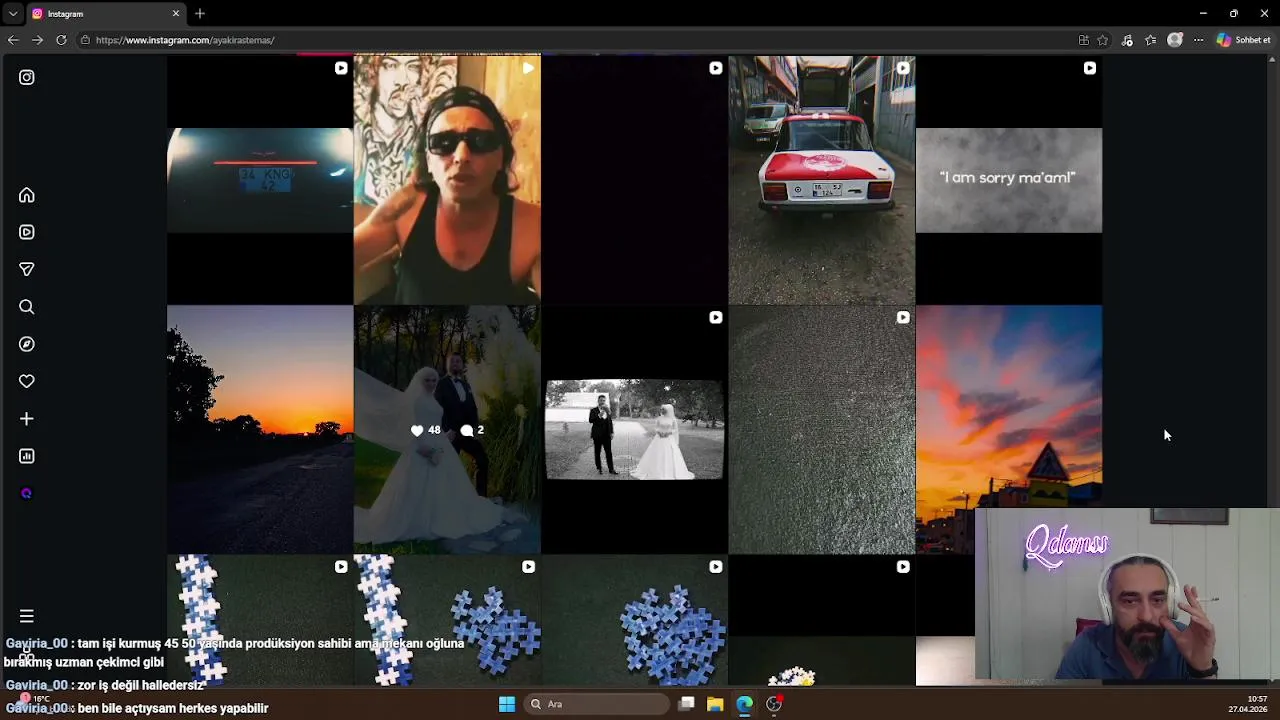Screen dimensions: 1280x720
Task: Open the hamburger More menu in the sidebar
Action: pos(27,616)
